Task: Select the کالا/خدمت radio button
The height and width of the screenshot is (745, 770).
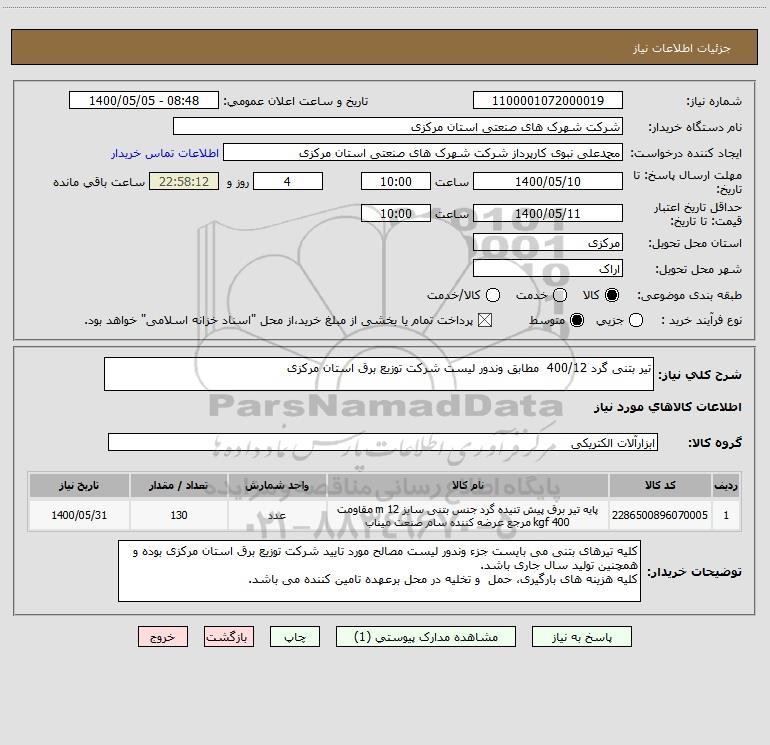Action: click(x=493, y=295)
